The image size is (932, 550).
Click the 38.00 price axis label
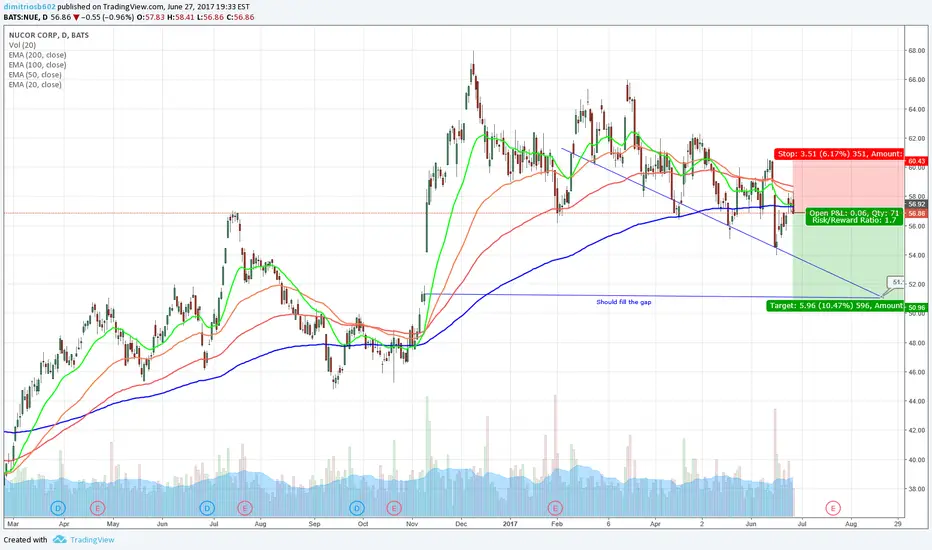point(916,489)
